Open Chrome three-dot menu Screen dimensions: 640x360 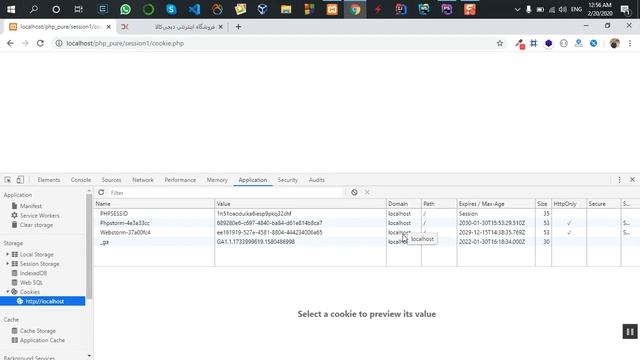630,43
